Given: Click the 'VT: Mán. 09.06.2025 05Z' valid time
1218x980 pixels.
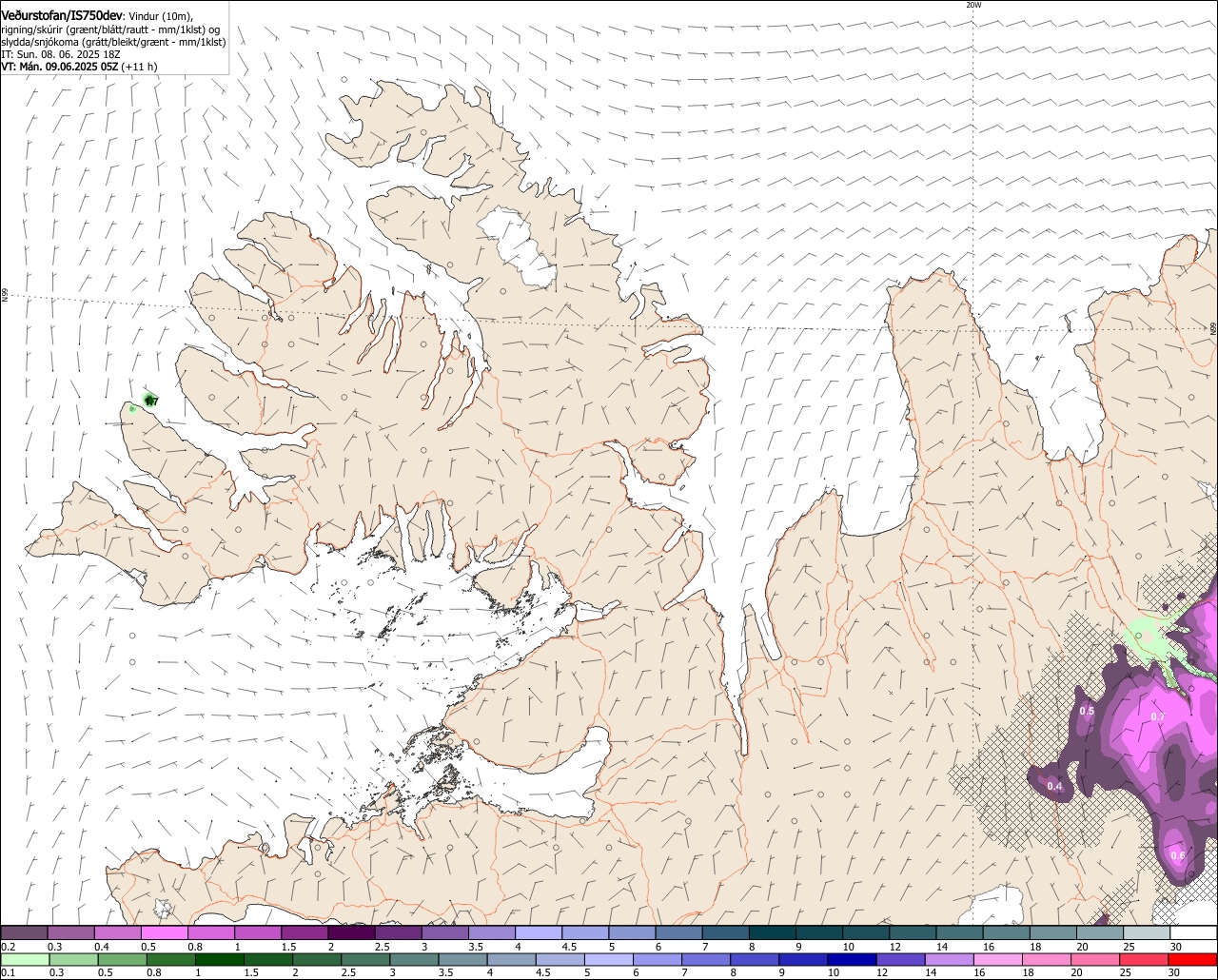Looking at the screenshot, I should (60, 67).
